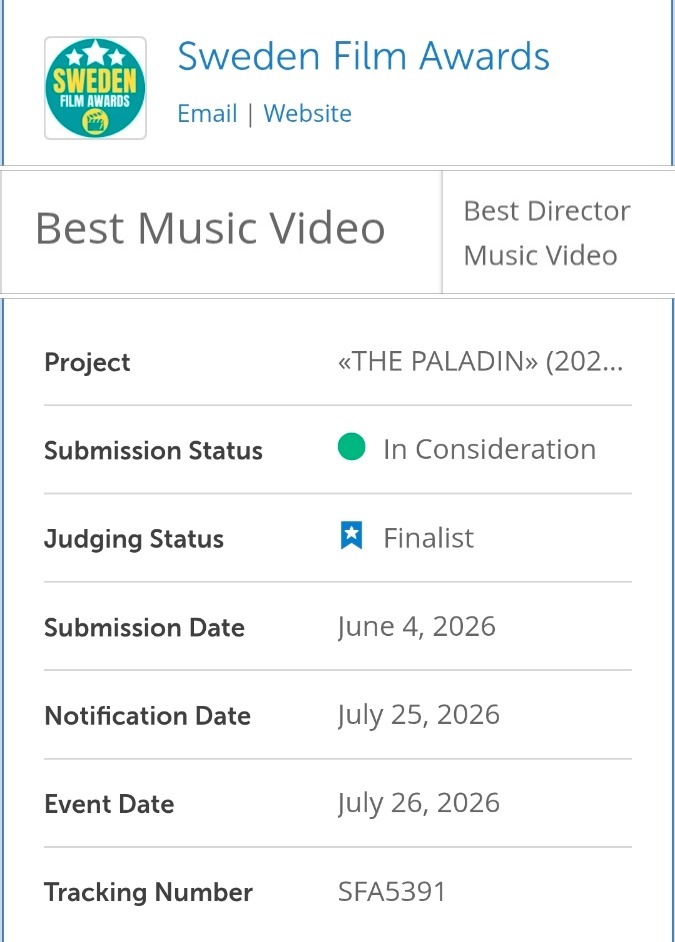Click the July 25, 2026 notification date

pos(418,715)
